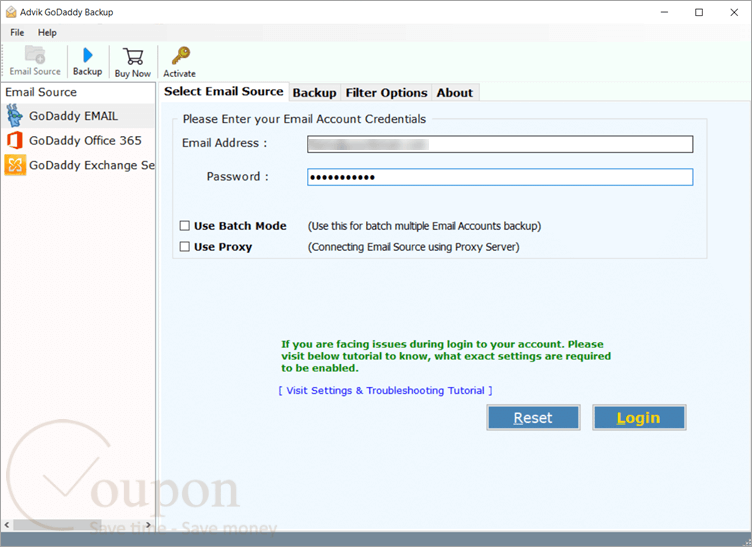752x547 pixels.
Task: Click the Password input field
Action: tap(500, 177)
